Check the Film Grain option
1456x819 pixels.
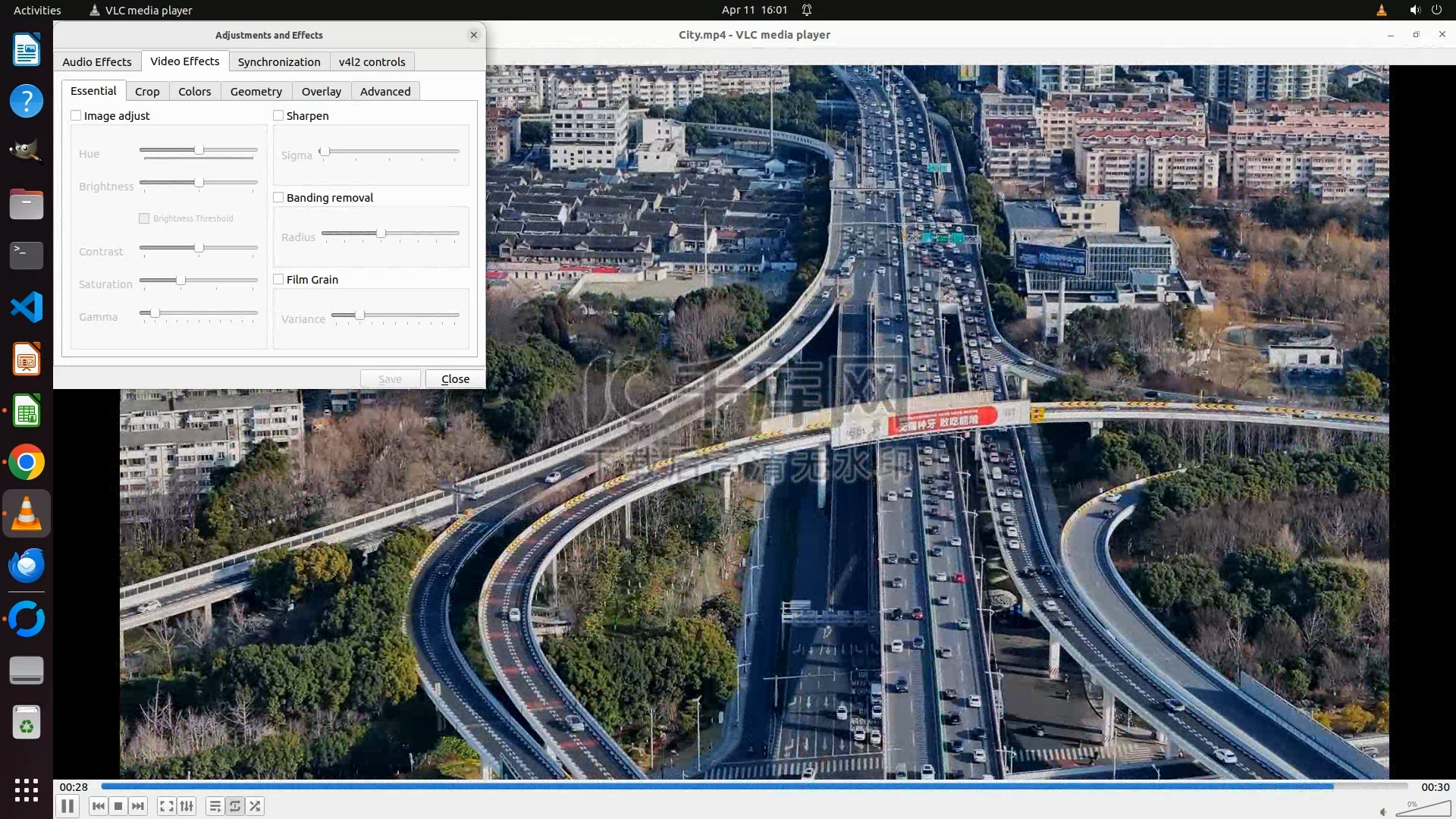click(x=278, y=279)
